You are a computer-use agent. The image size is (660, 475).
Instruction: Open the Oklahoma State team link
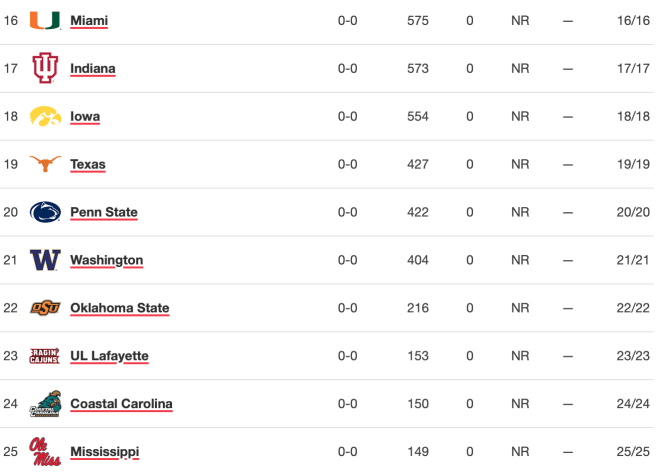click(120, 308)
